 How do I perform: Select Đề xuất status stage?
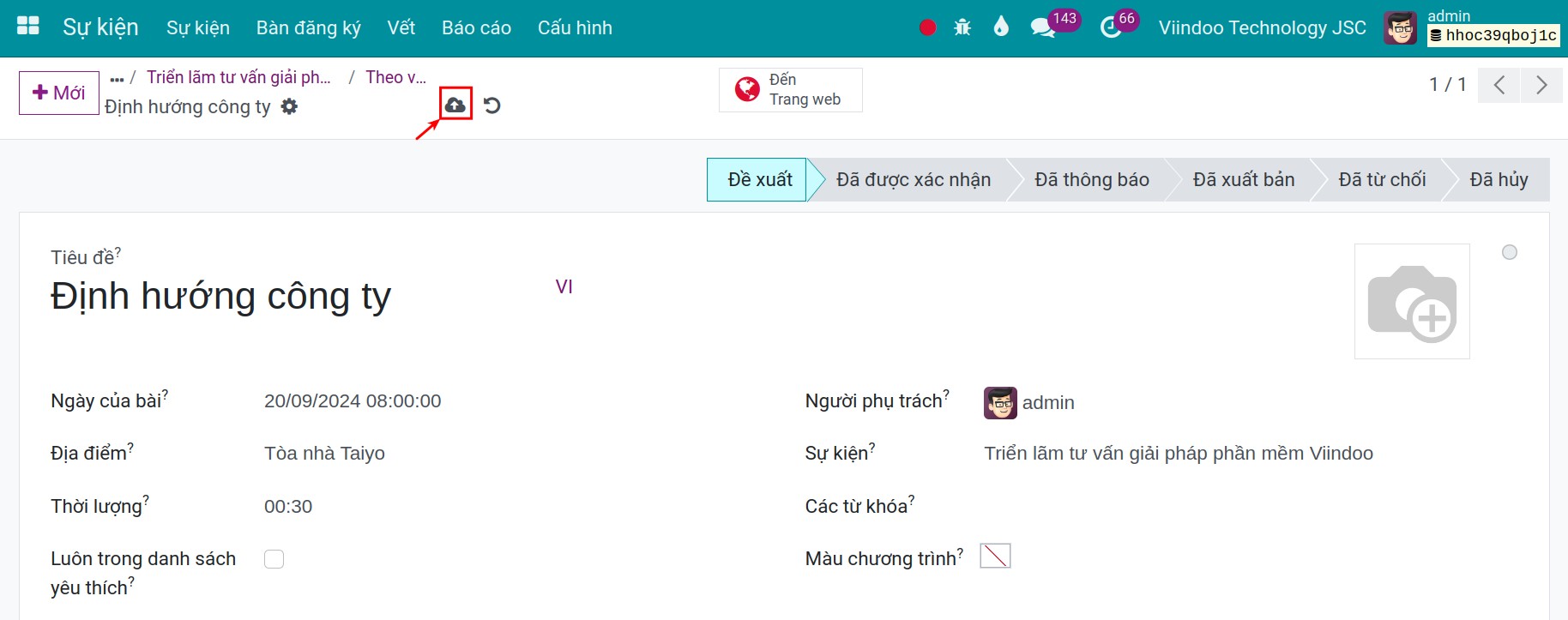click(758, 179)
